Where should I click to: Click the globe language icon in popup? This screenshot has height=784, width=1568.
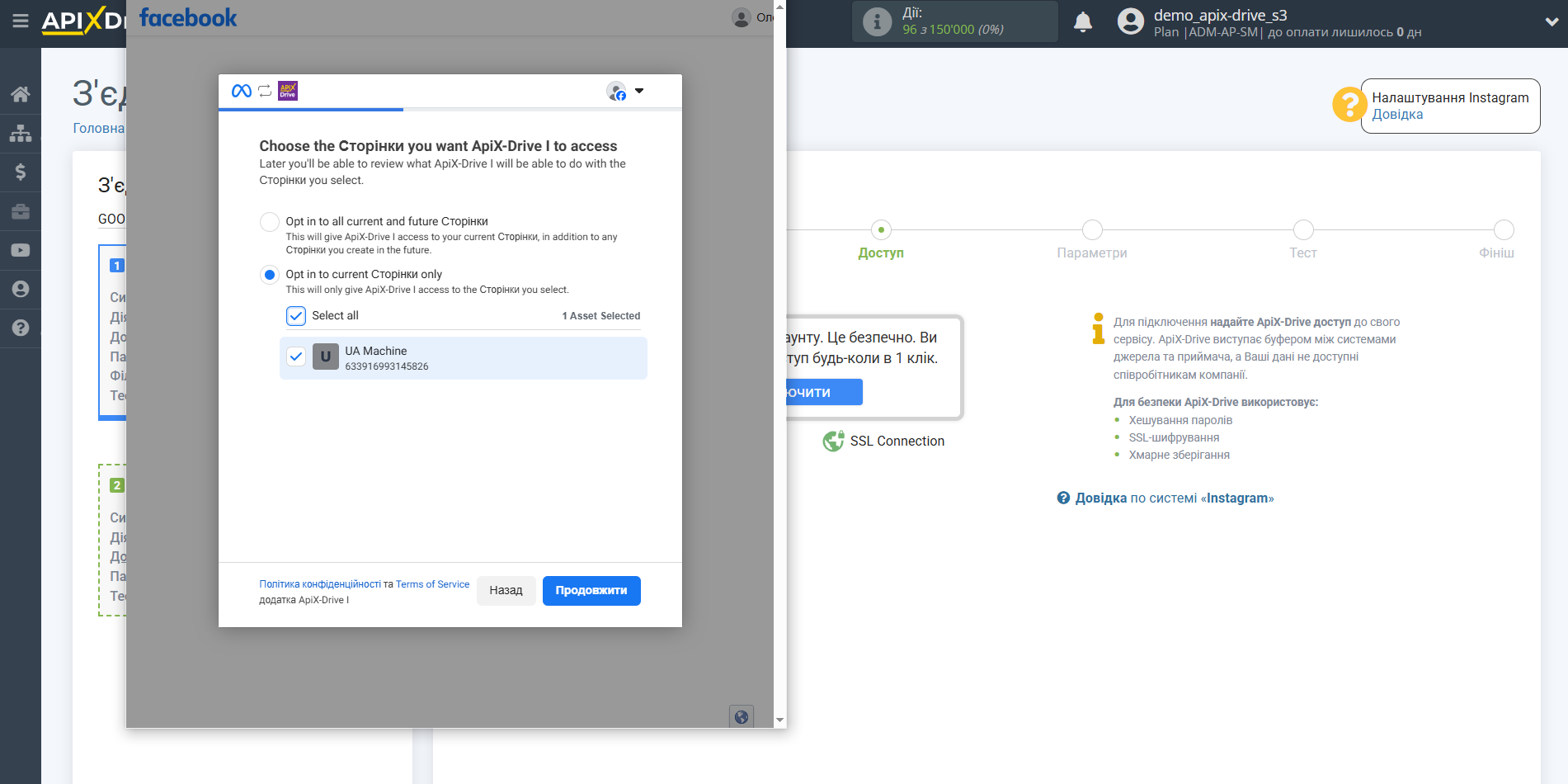(x=742, y=717)
